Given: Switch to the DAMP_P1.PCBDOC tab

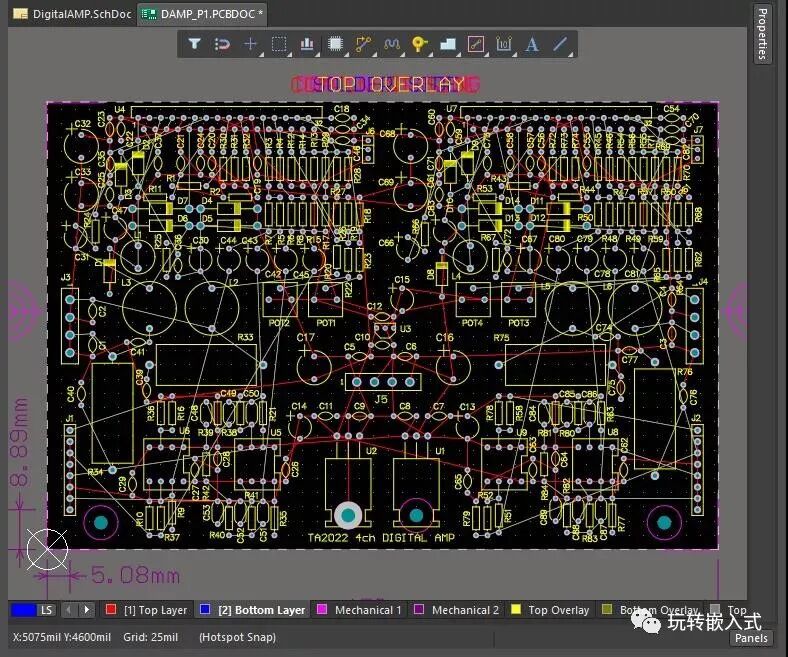Looking at the screenshot, I should (x=203, y=14).
